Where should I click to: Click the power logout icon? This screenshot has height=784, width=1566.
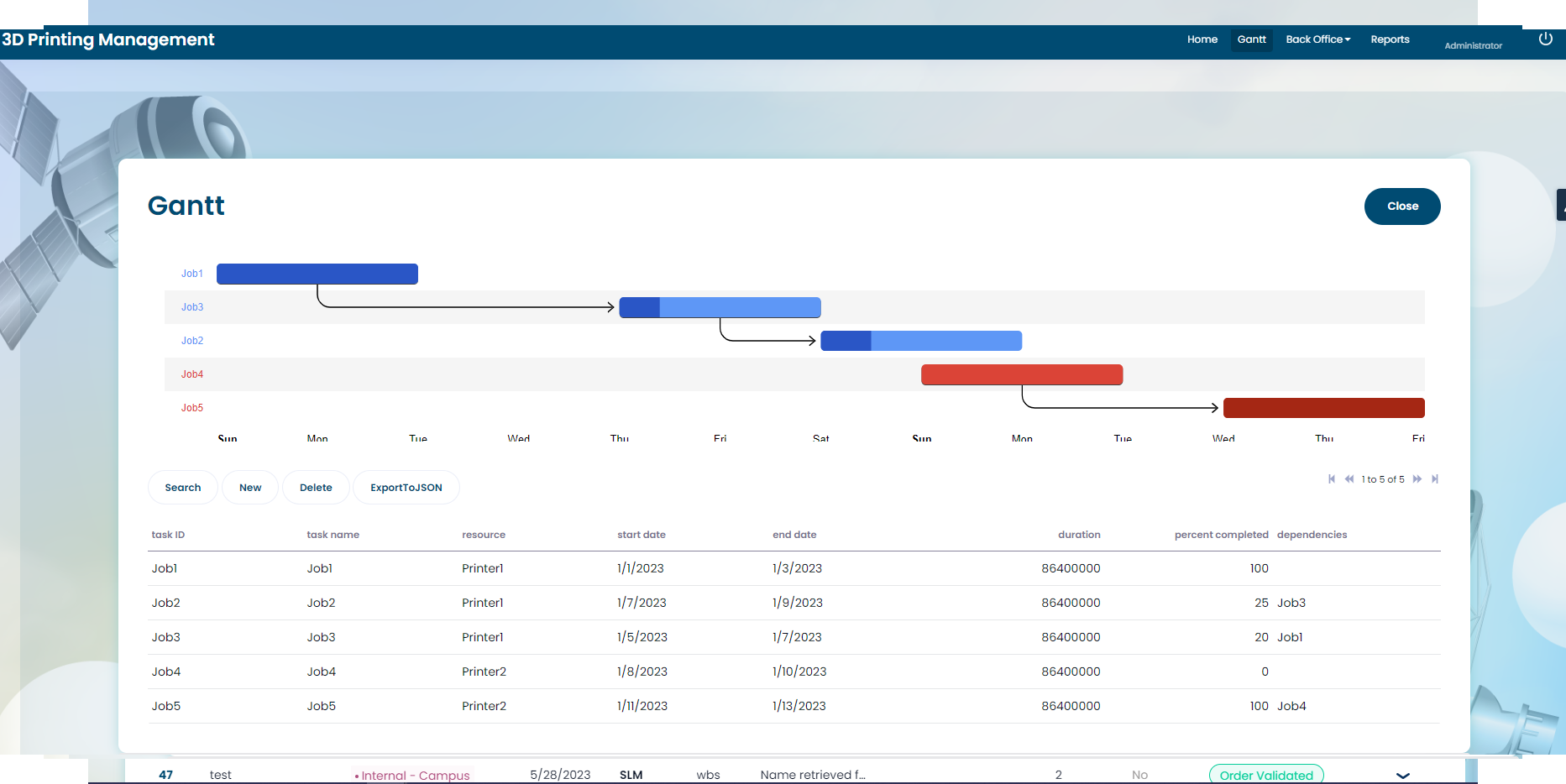[x=1545, y=39]
